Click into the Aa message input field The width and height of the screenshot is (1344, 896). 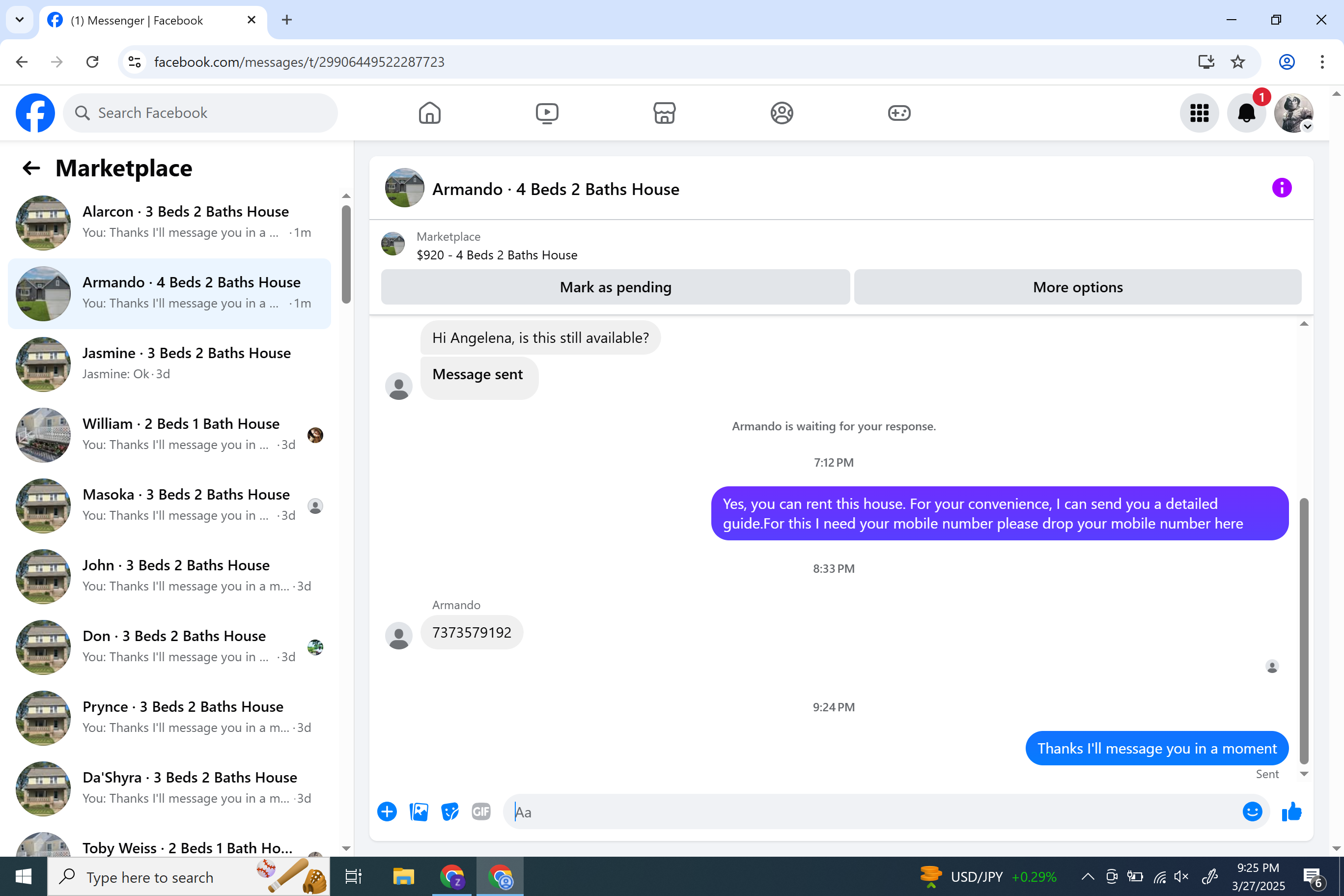872,812
